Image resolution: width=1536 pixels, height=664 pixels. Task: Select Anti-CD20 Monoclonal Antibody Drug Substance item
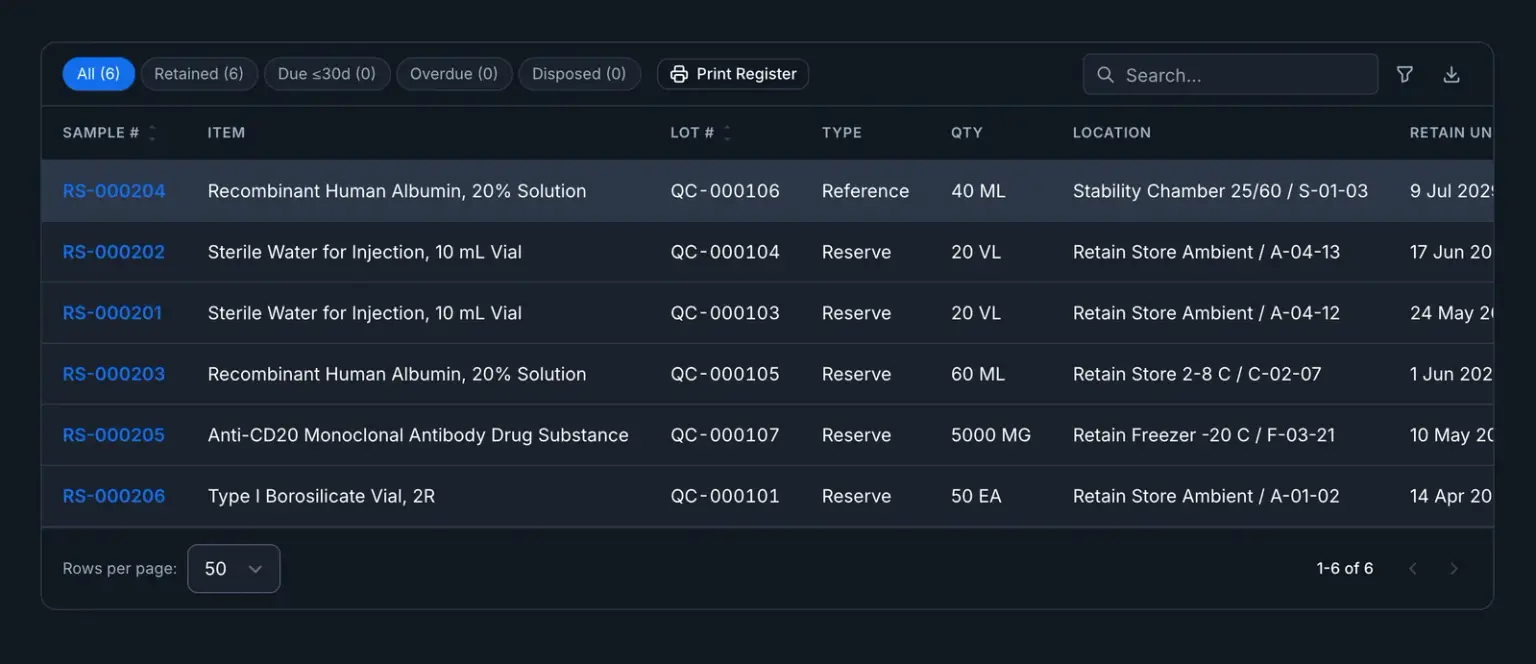coord(418,435)
